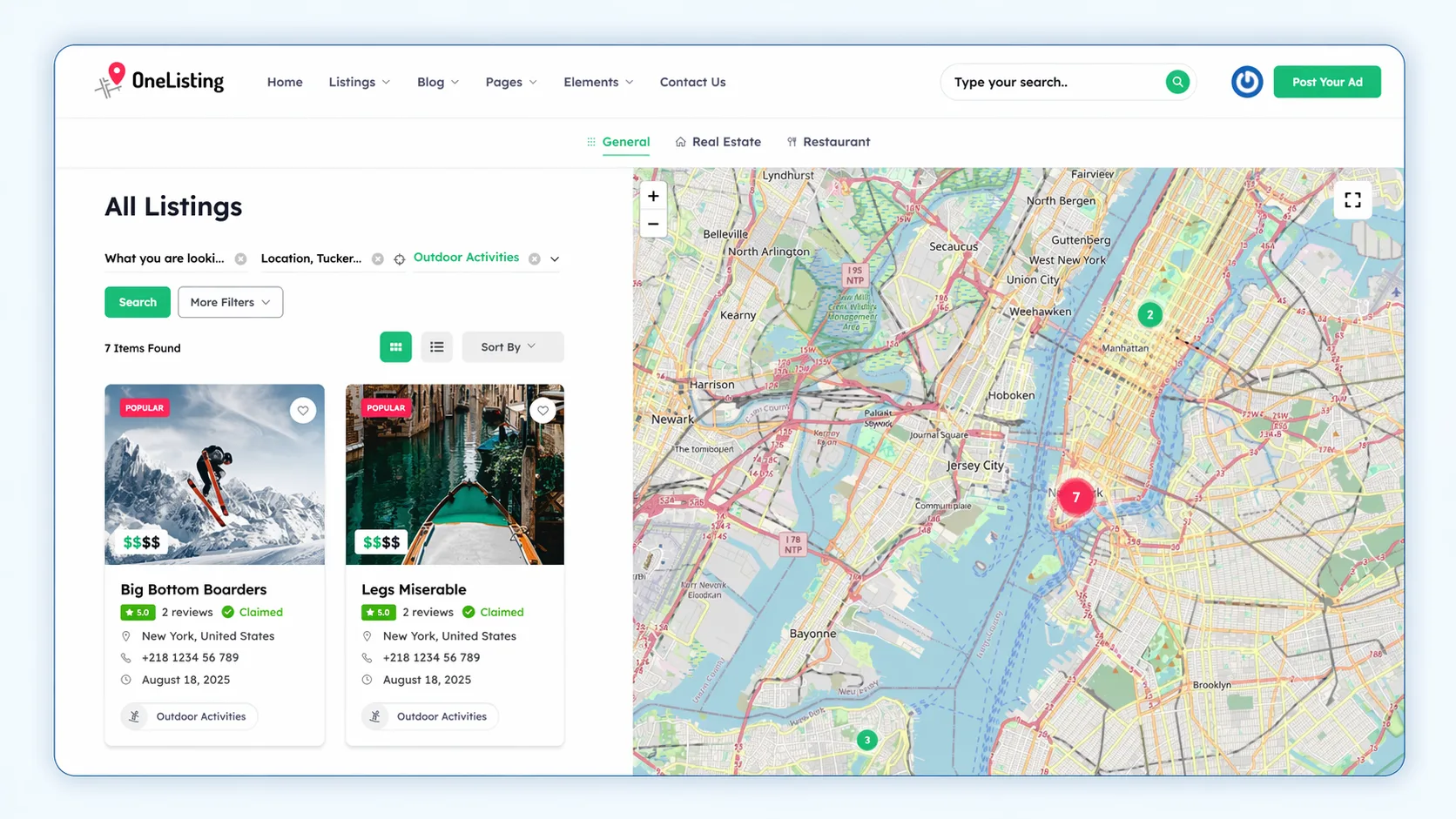This screenshot has height=819, width=1456.
Task: Click the green search magnifier icon
Action: coord(1177,82)
